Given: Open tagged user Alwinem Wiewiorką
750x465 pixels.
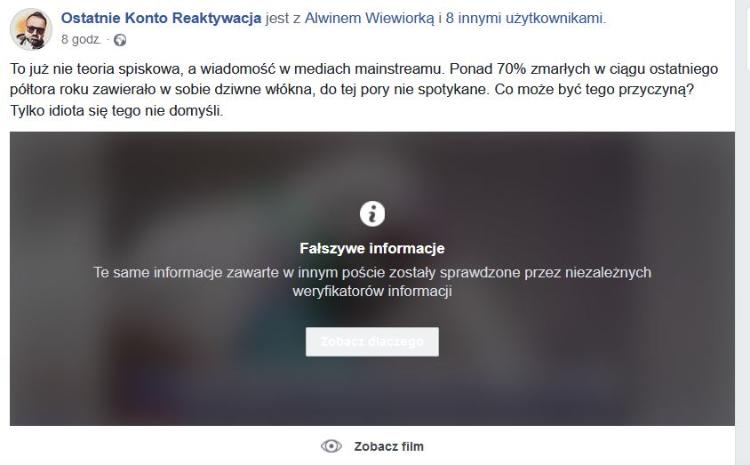Looking at the screenshot, I should pyautogui.click(x=369, y=18).
